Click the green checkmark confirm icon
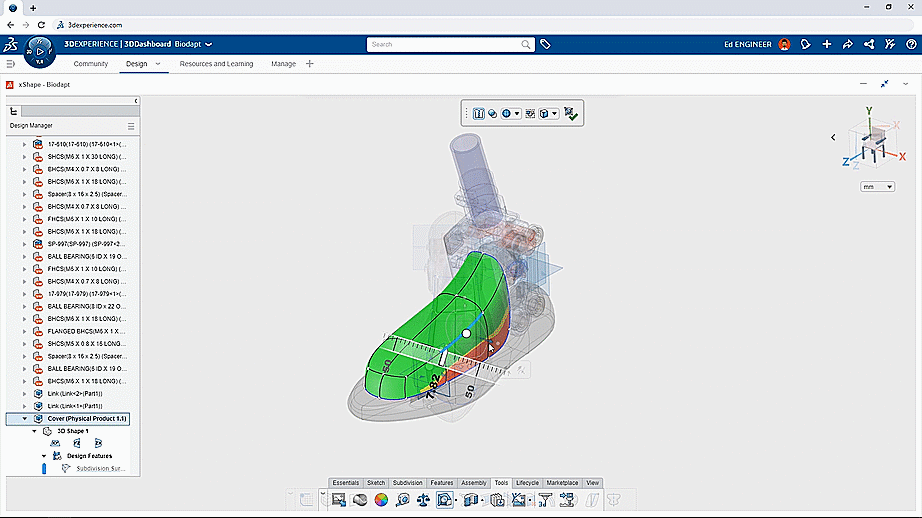 (x=571, y=114)
